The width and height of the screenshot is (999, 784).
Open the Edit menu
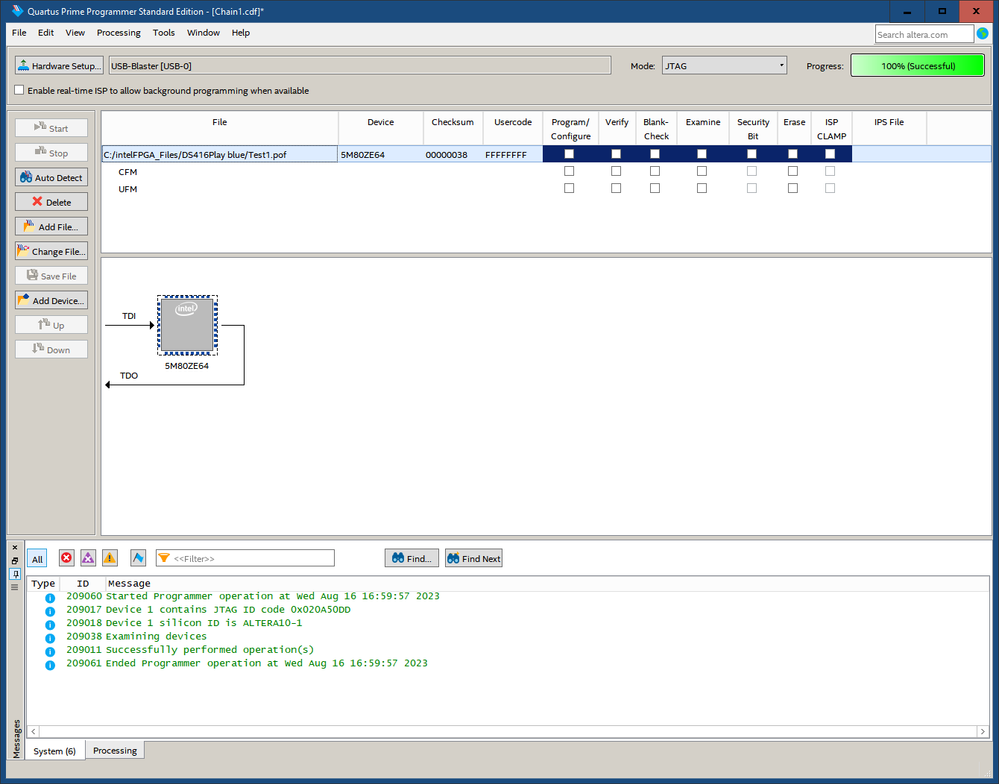click(46, 32)
